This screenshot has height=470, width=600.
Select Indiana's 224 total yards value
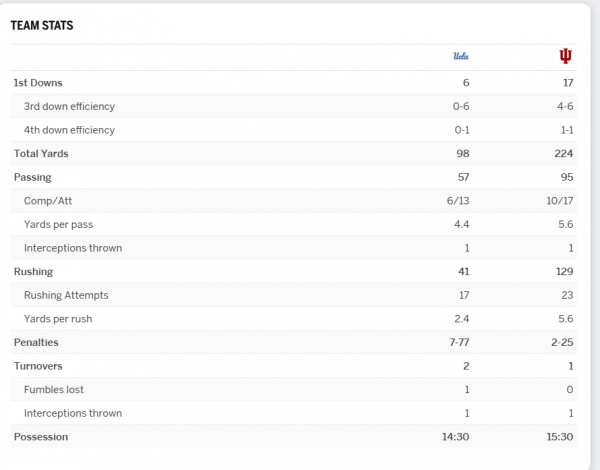563,154
